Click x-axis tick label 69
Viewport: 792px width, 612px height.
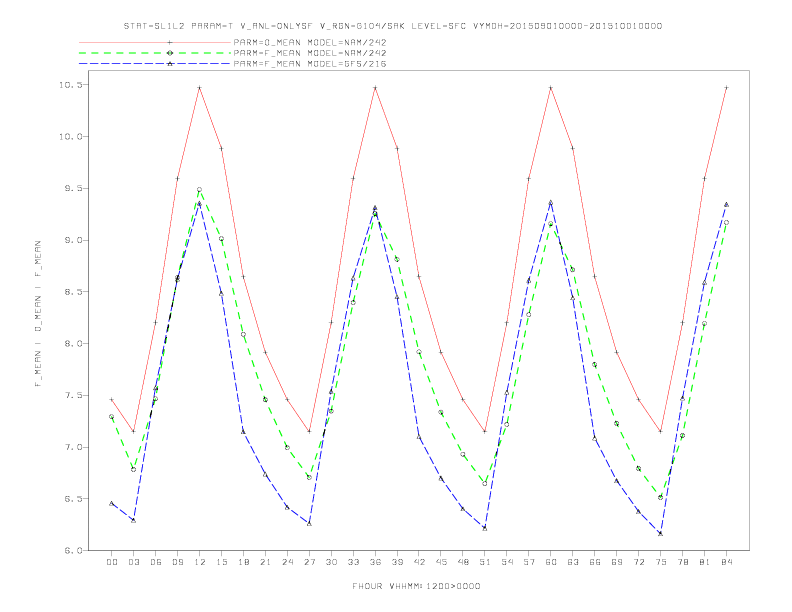pyautogui.click(x=617, y=562)
